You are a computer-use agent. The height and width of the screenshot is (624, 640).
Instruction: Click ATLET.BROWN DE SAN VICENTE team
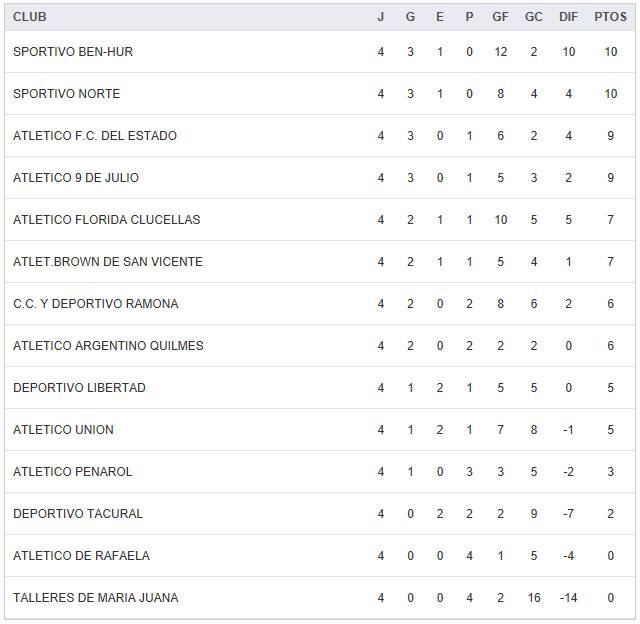coord(108,262)
